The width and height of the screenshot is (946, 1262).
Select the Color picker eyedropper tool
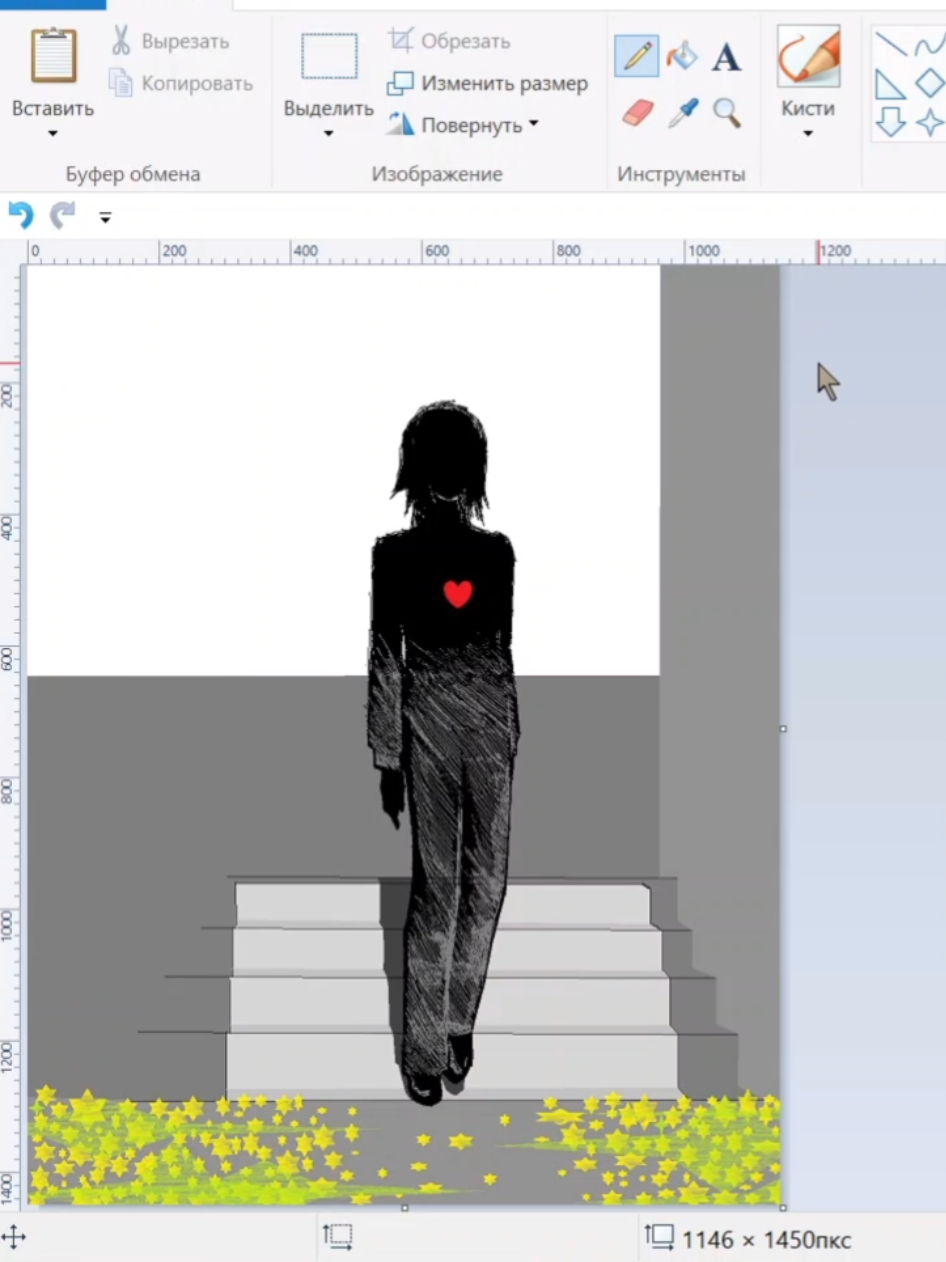coord(682,112)
